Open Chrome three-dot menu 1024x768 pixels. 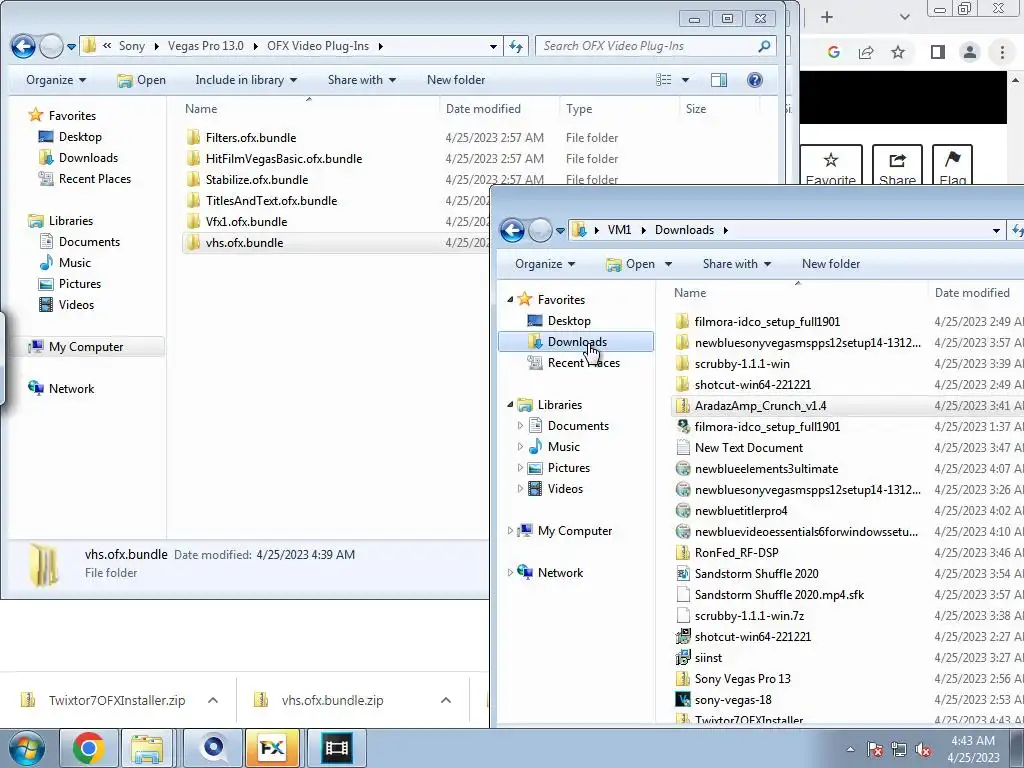coord(1002,52)
